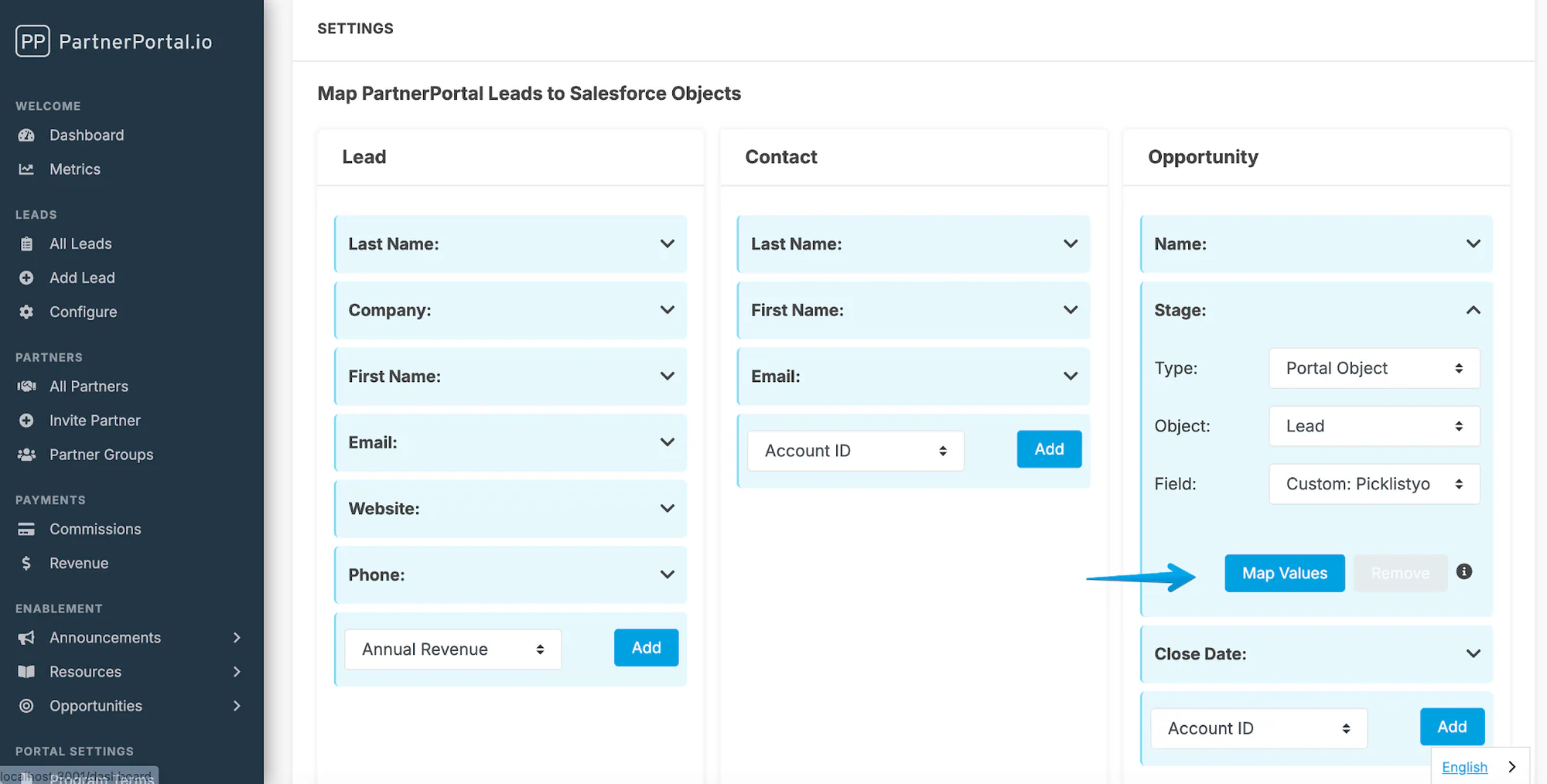Open the Annual Revenue field dropdown

coord(453,649)
